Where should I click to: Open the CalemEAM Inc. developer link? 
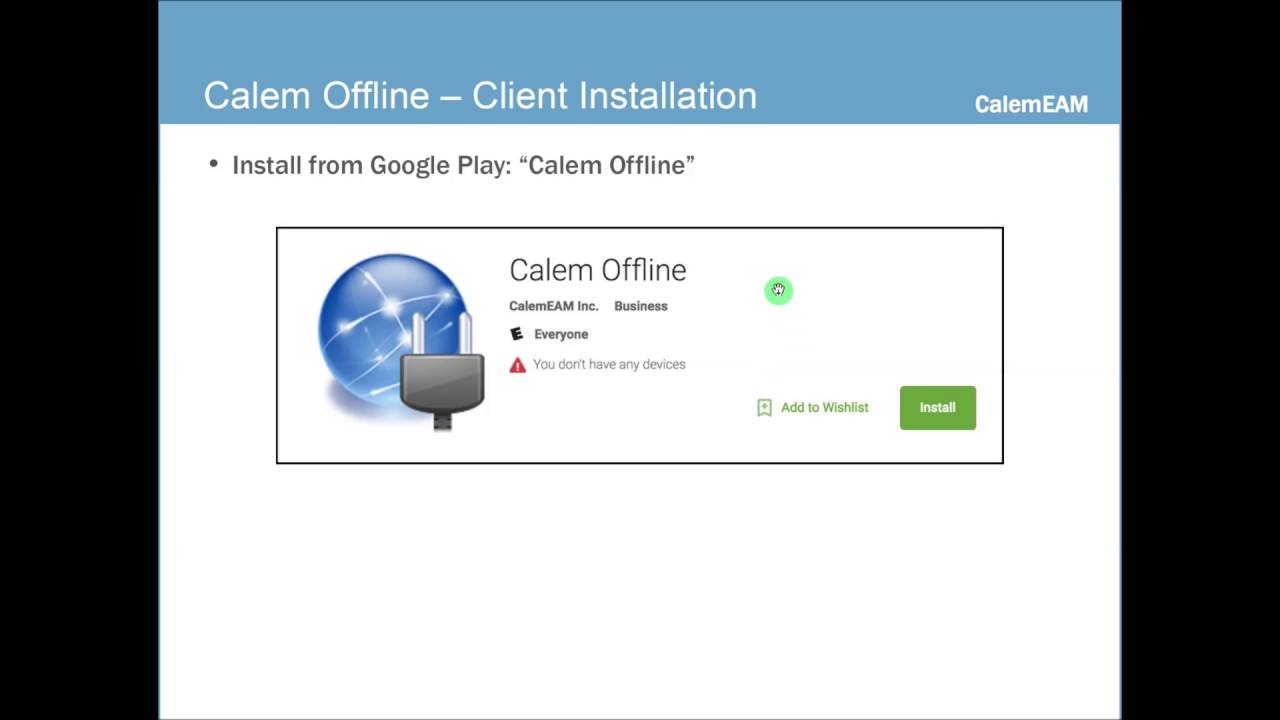coord(553,306)
